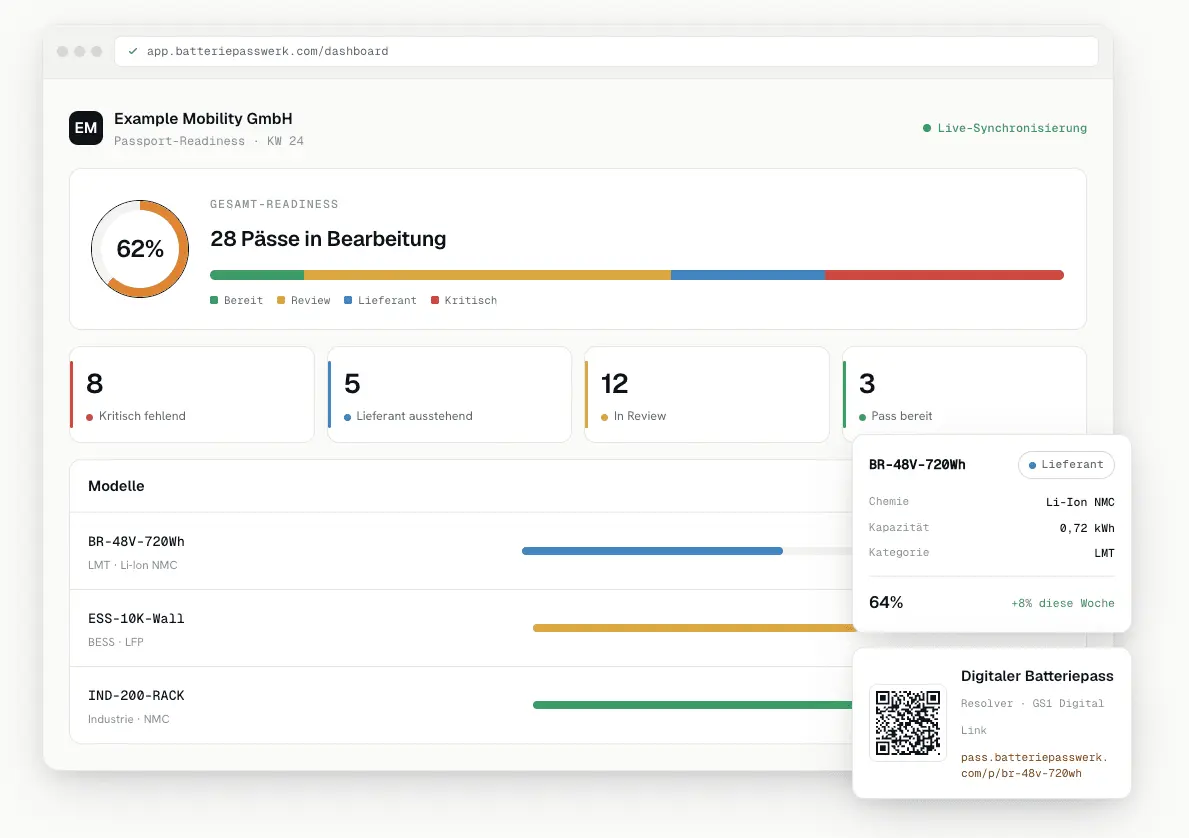Click the green Bereit segment of readiness bar

(x=257, y=275)
